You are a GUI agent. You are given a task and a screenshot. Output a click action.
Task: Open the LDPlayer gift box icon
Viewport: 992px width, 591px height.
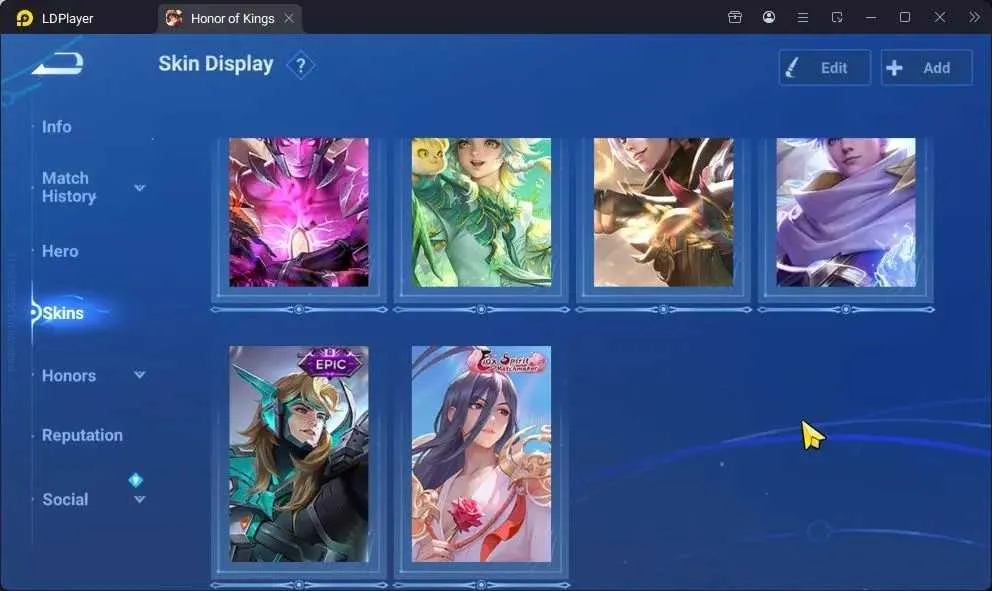(x=735, y=17)
